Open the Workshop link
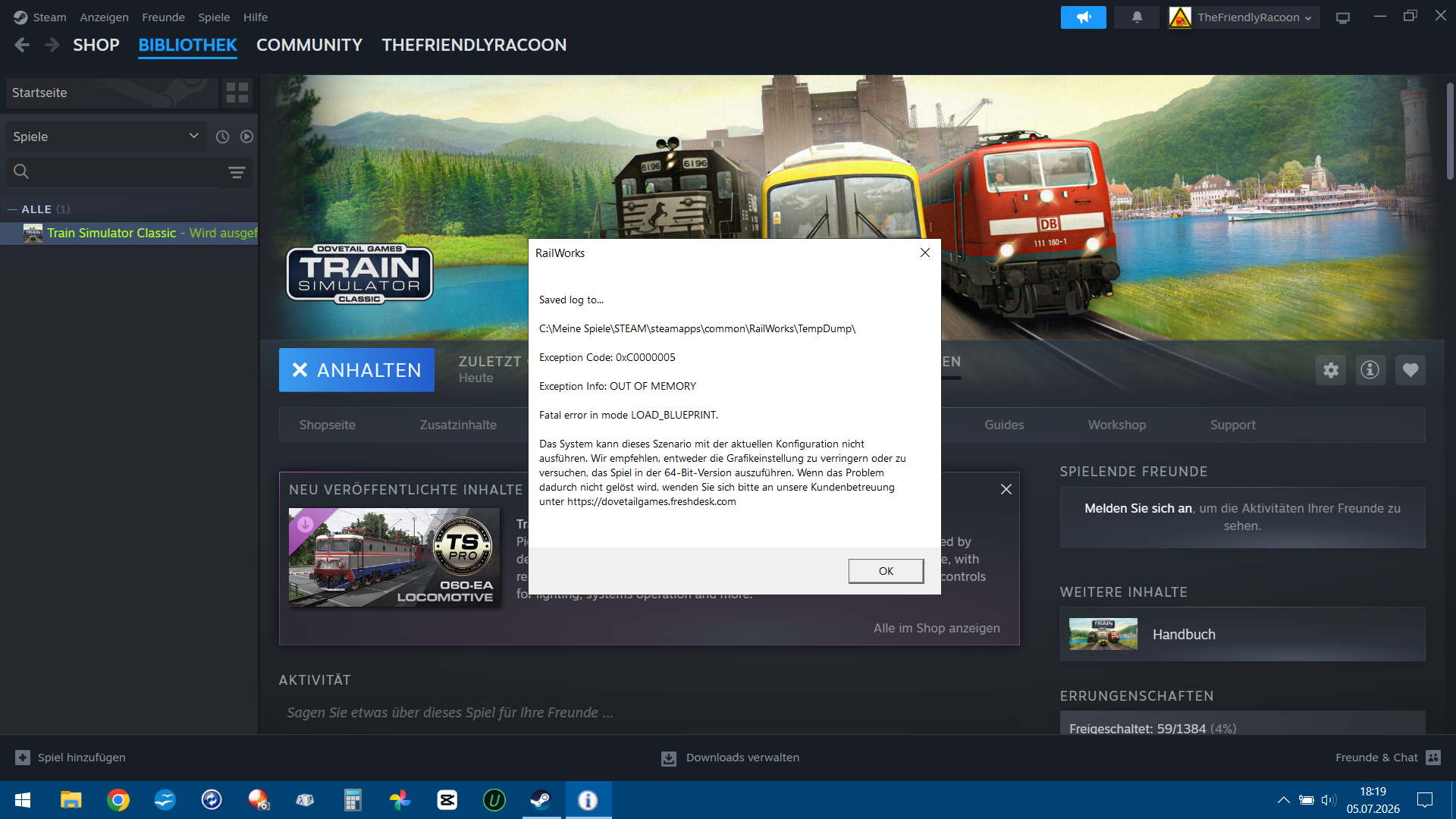The height and width of the screenshot is (819, 1456). pos(1117,425)
